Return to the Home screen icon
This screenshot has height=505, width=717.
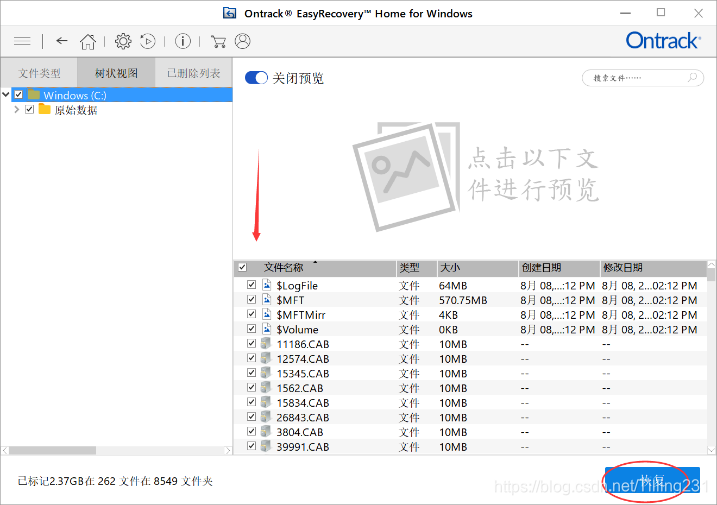click(x=88, y=42)
